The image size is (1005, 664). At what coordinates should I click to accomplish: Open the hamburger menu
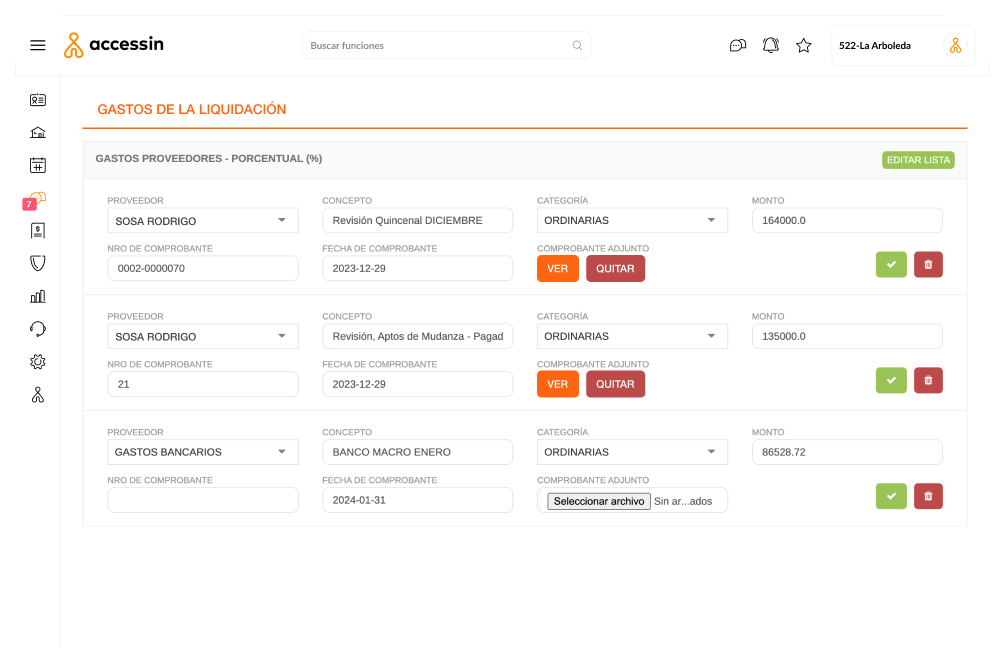[x=38, y=45]
